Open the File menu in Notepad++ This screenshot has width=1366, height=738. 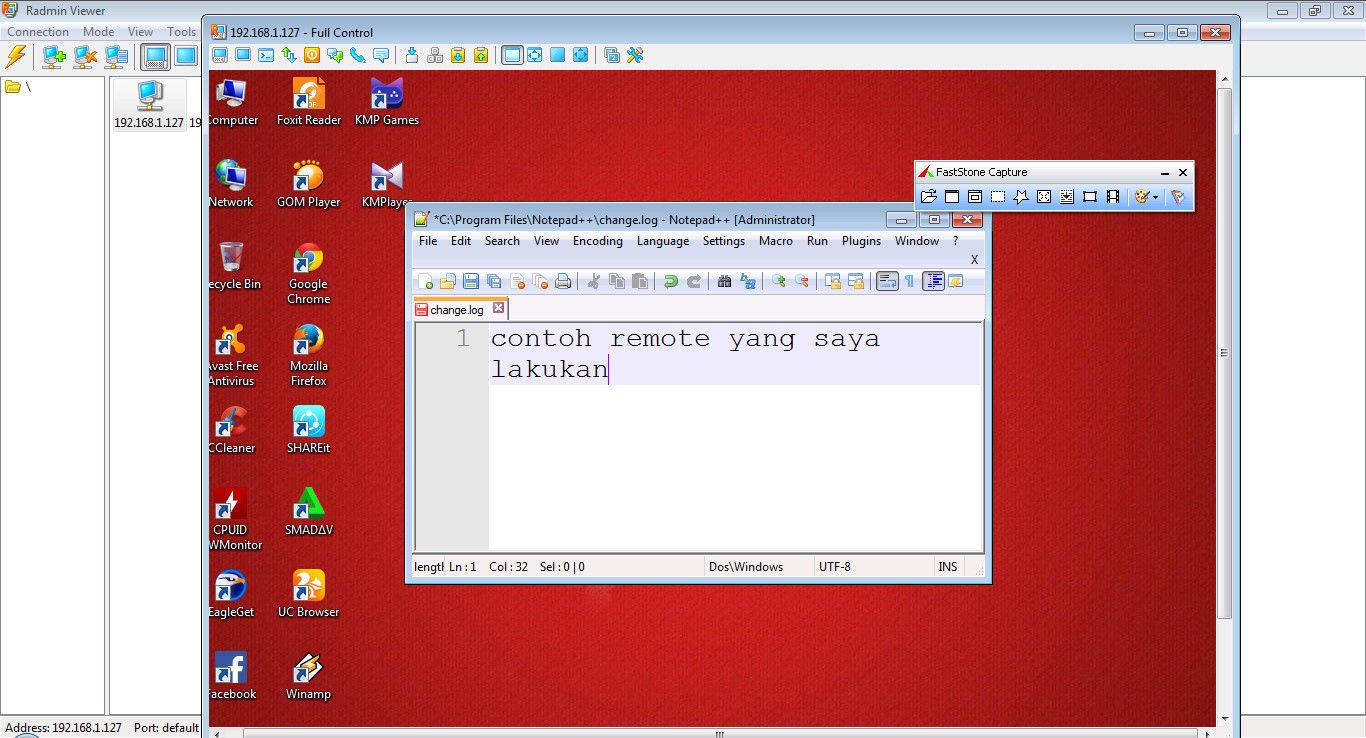tap(428, 241)
